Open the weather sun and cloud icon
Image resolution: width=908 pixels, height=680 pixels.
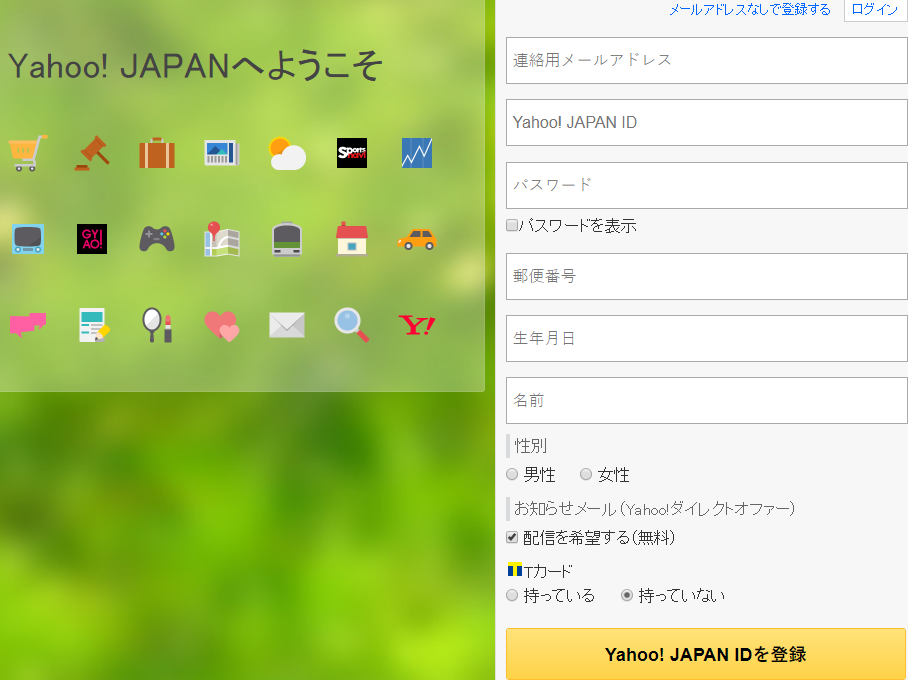click(x=287, y=153)
